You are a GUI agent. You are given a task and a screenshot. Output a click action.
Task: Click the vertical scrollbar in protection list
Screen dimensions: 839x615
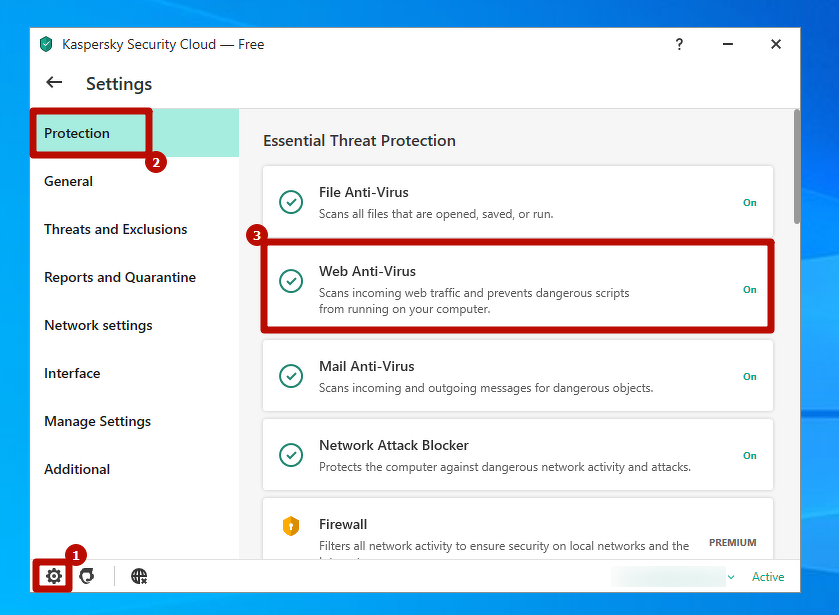tap(796, 170)
